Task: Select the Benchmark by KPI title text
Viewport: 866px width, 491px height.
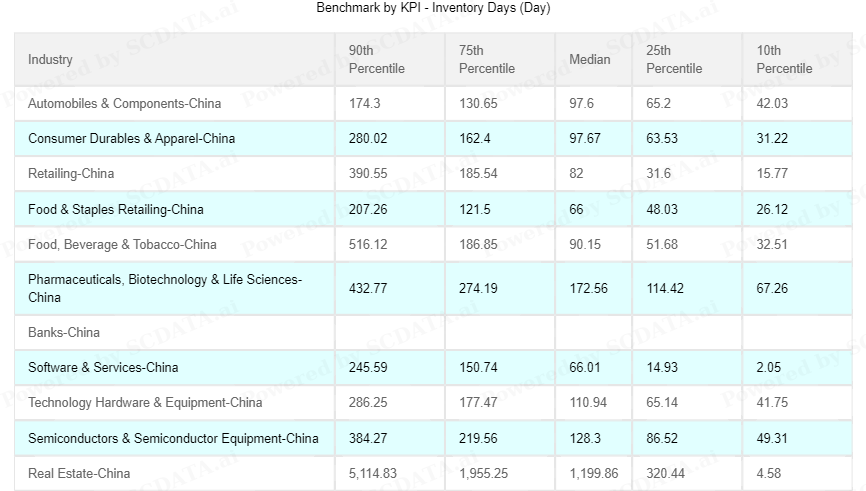Action: click(x=433, y=8)
